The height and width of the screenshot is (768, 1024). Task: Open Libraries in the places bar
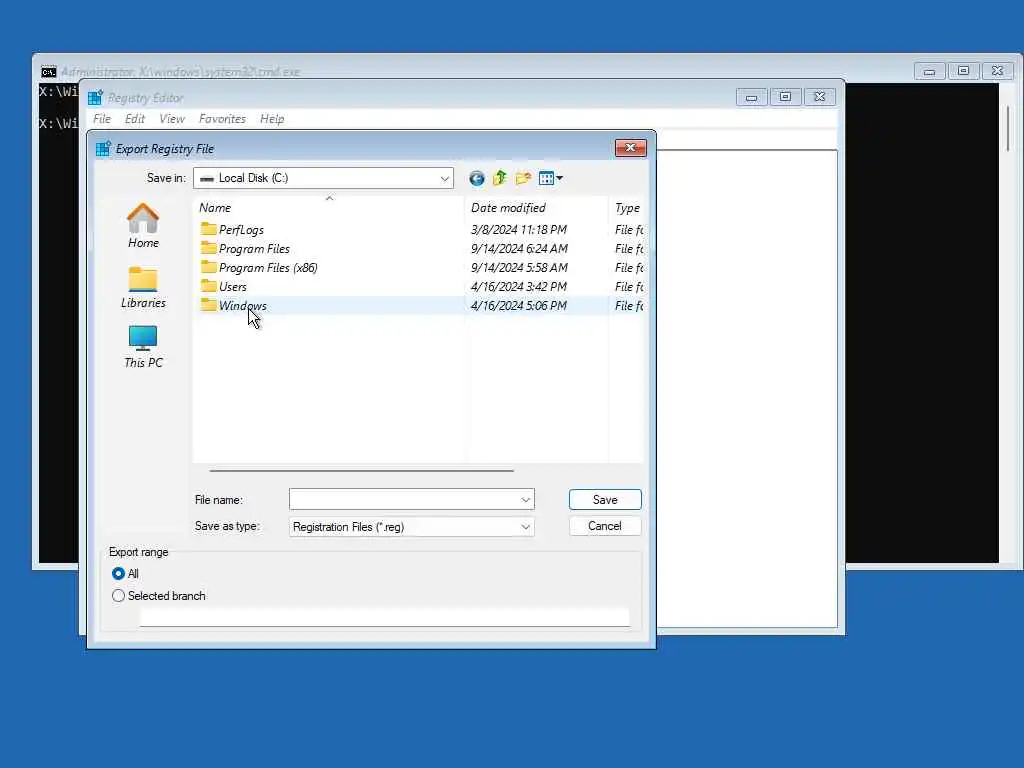[143, 287]
